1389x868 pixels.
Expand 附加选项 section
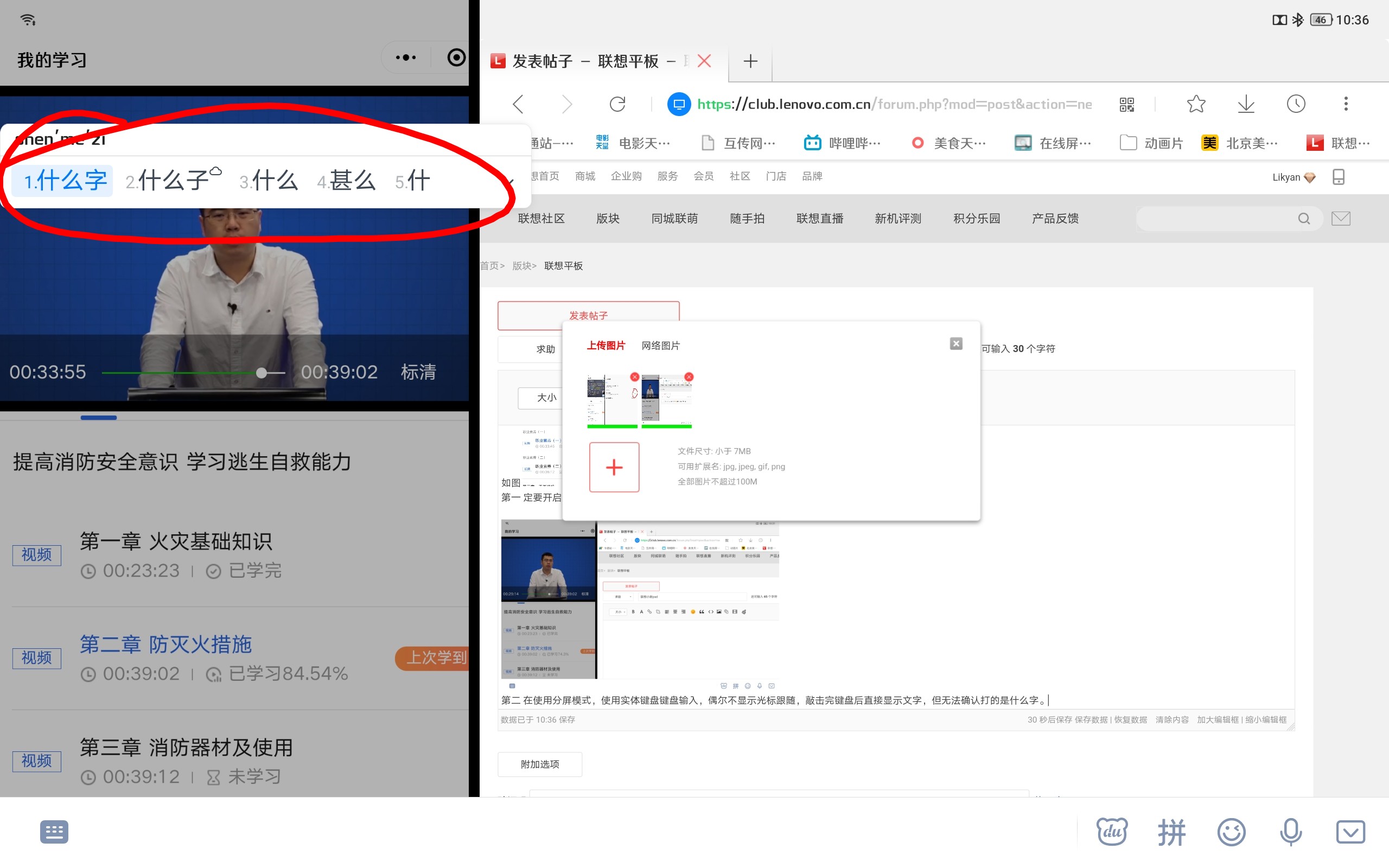click(x=539, y=764)
